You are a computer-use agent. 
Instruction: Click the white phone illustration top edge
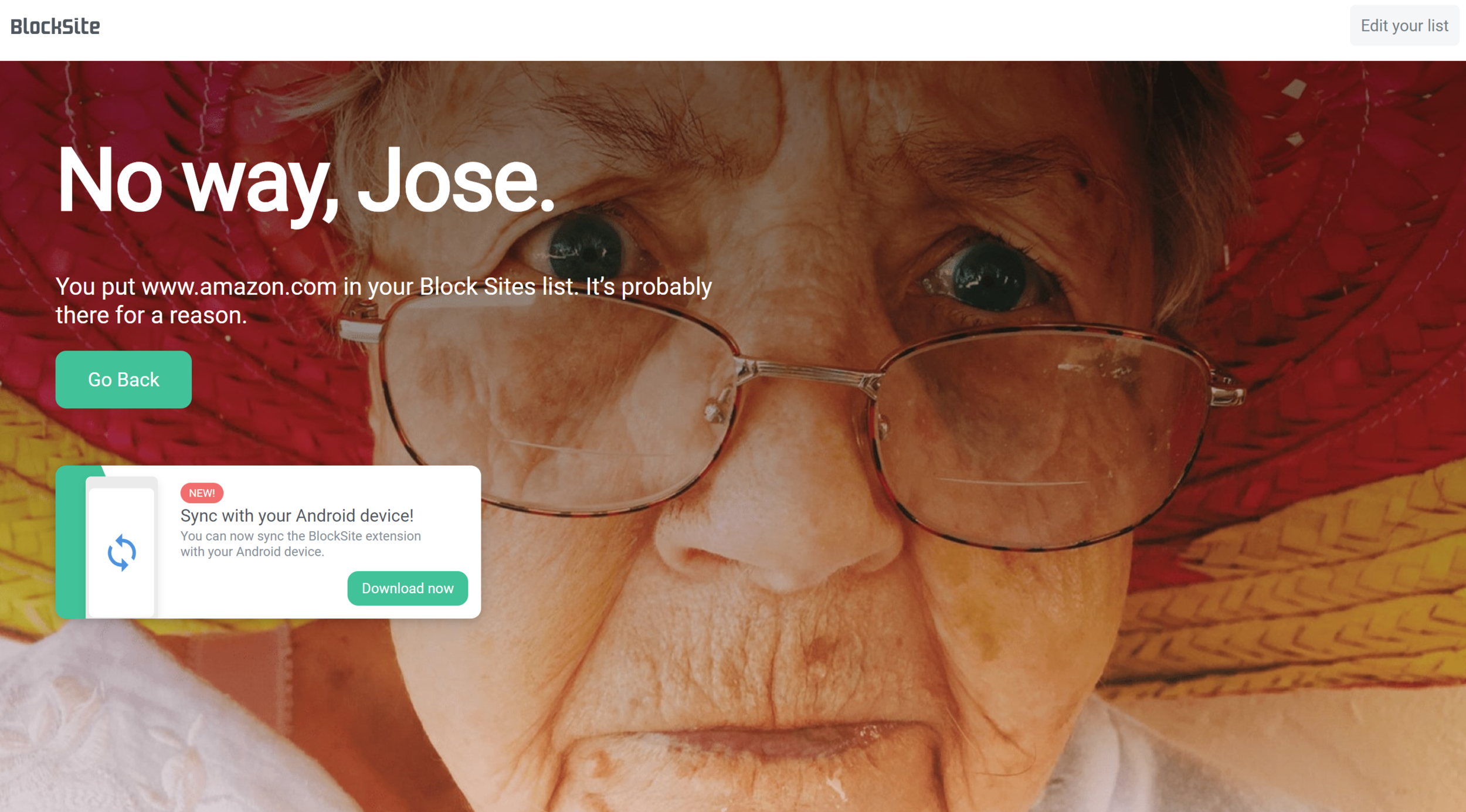[x=121, y=482]
